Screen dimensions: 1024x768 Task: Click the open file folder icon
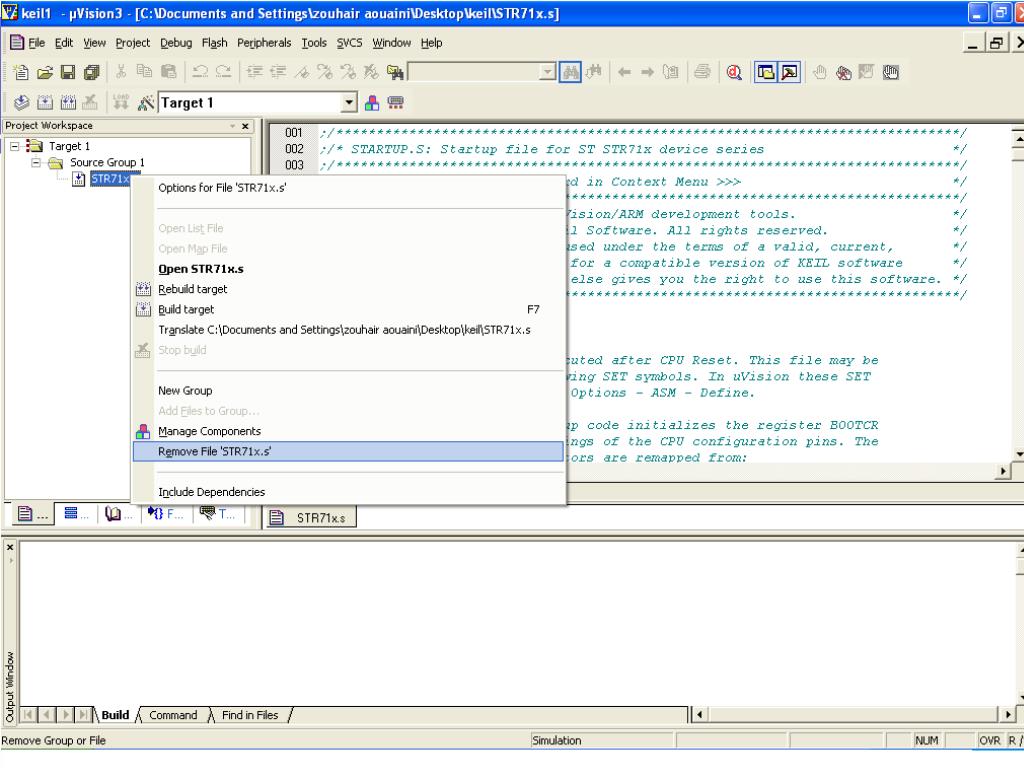44,72
